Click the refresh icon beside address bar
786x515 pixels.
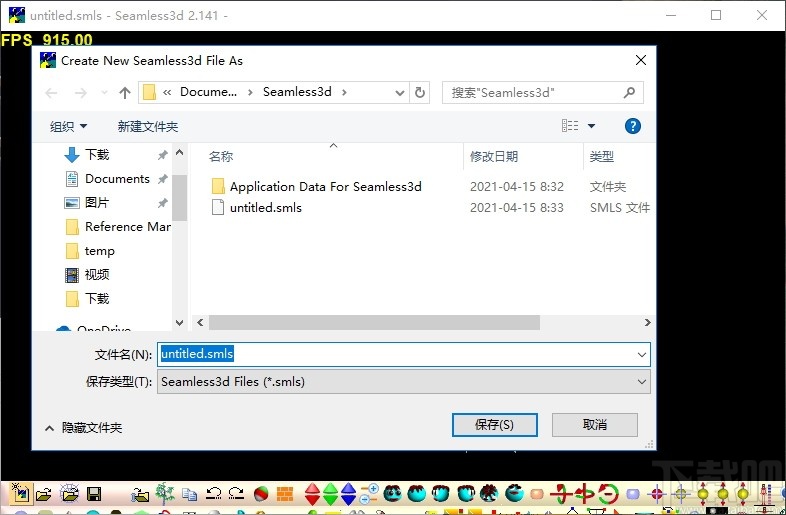tap(420, 92)
